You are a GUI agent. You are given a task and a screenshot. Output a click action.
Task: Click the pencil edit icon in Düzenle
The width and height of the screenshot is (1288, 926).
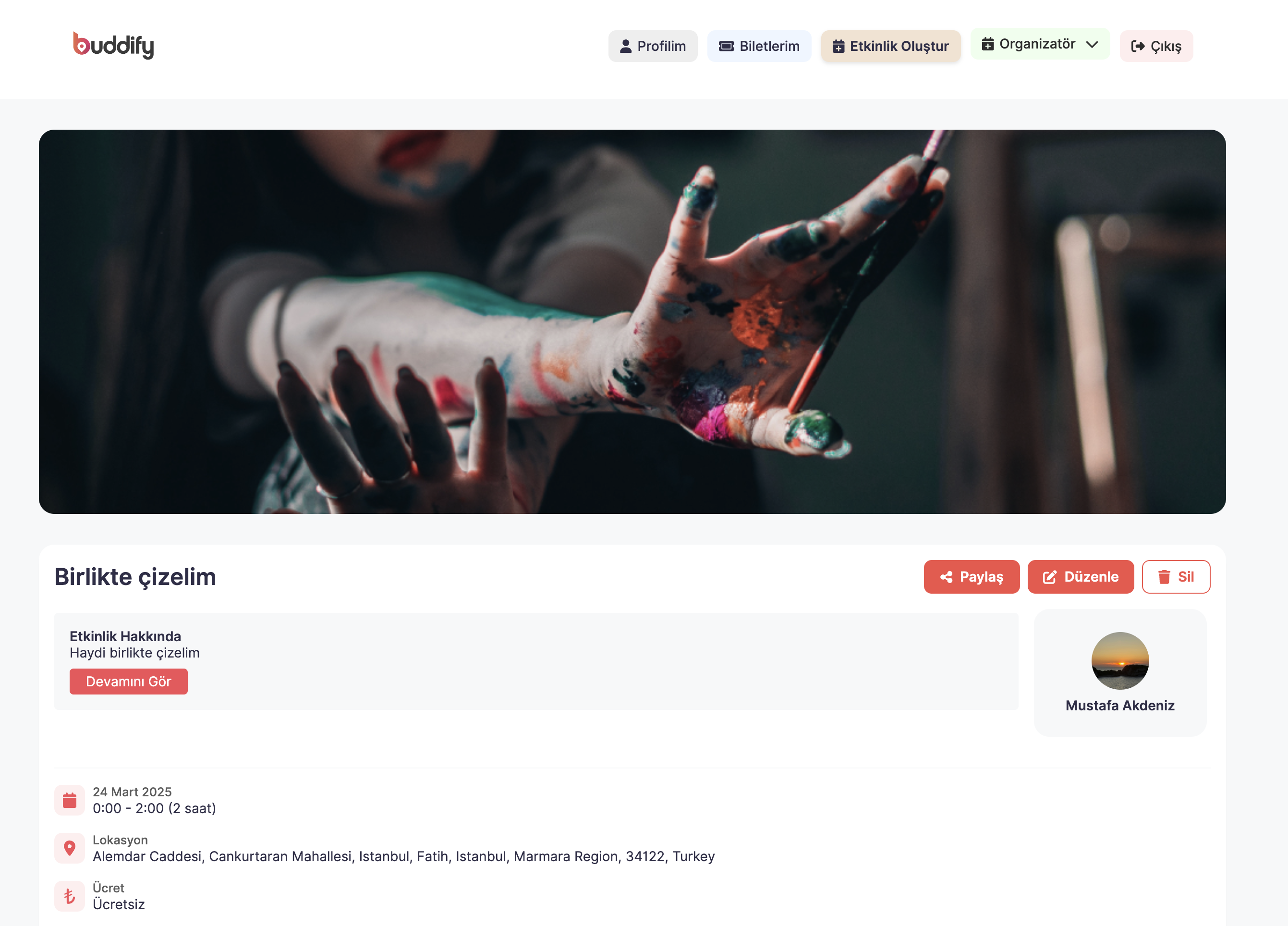tap(1049, 577)
